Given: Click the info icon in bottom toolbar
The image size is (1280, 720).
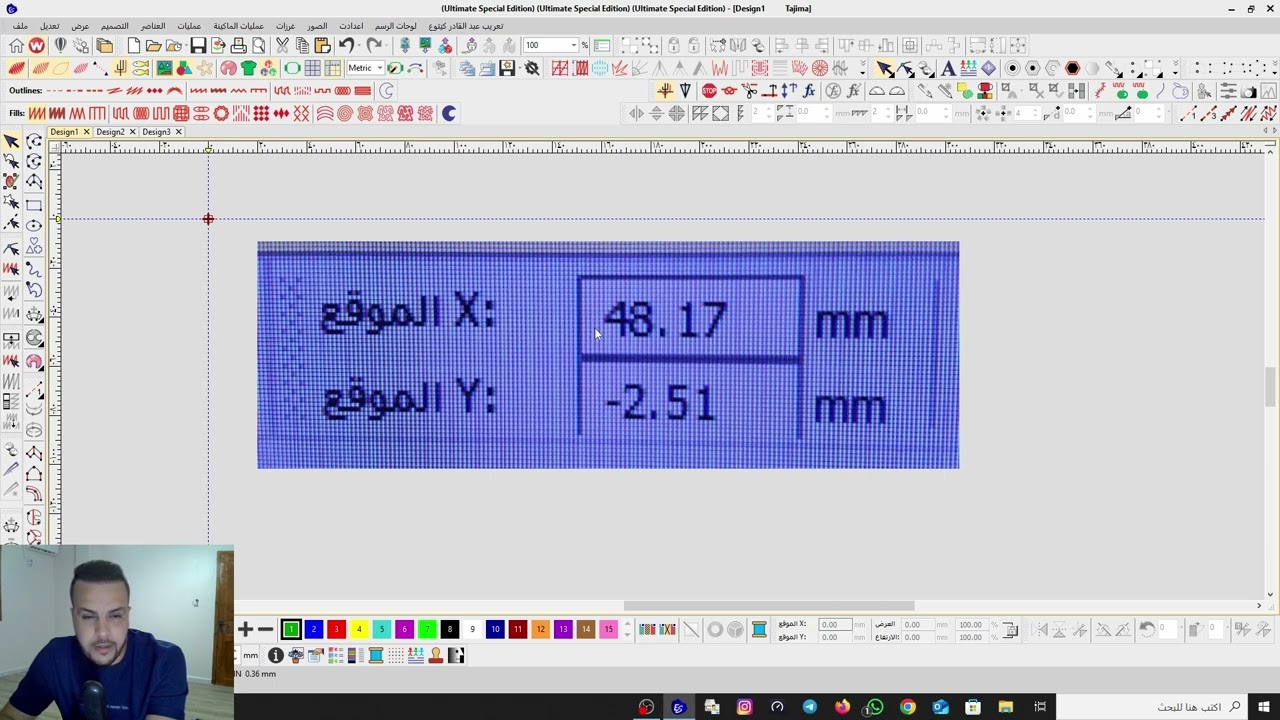Looking at the screenshot, I should tap(275, 655).
